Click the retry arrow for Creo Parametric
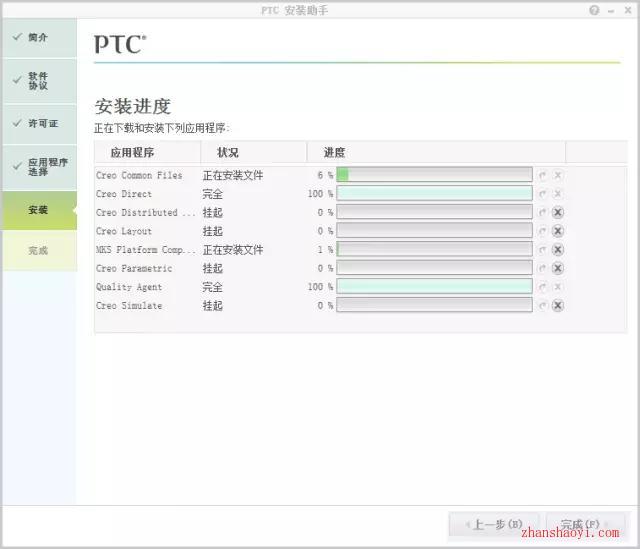Screen dimensions: 640x549 pos(542,269)
